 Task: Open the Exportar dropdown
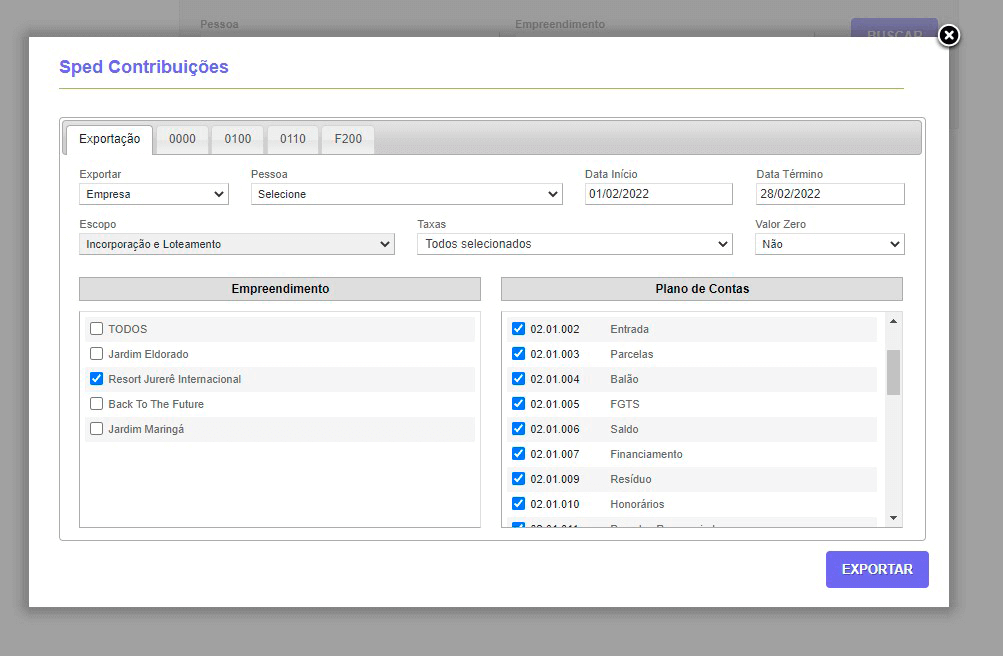[154, 194]
